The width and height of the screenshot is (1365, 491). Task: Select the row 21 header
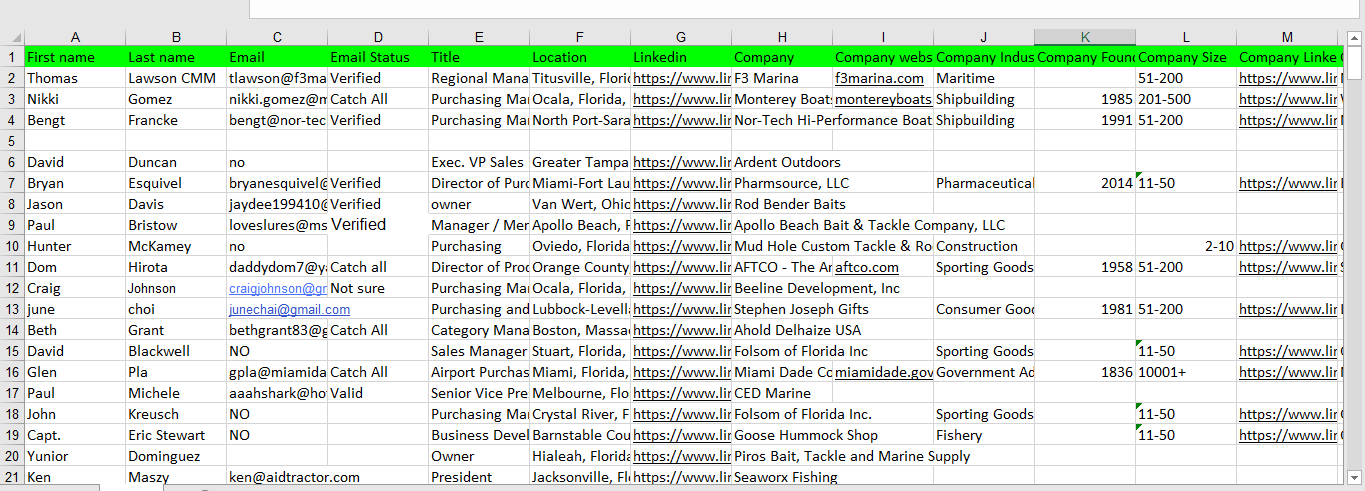click(x=12, y=477)
